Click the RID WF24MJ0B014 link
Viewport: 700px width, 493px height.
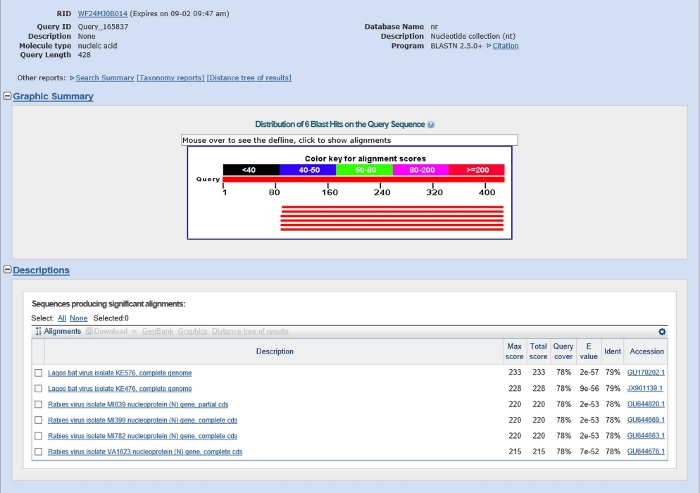(x=103, y=13)
